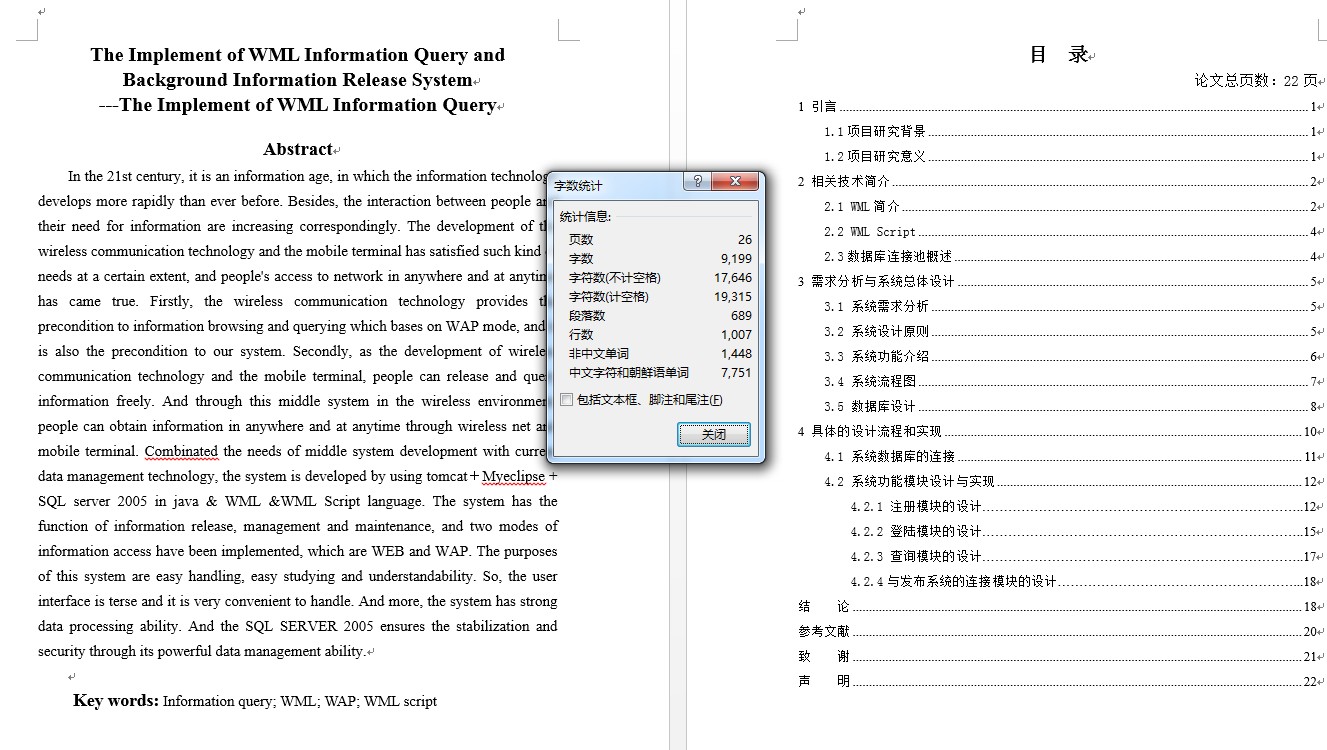Click the misspelled word Combinated
Screen dimensions: 1327x750
coord(181,451)
